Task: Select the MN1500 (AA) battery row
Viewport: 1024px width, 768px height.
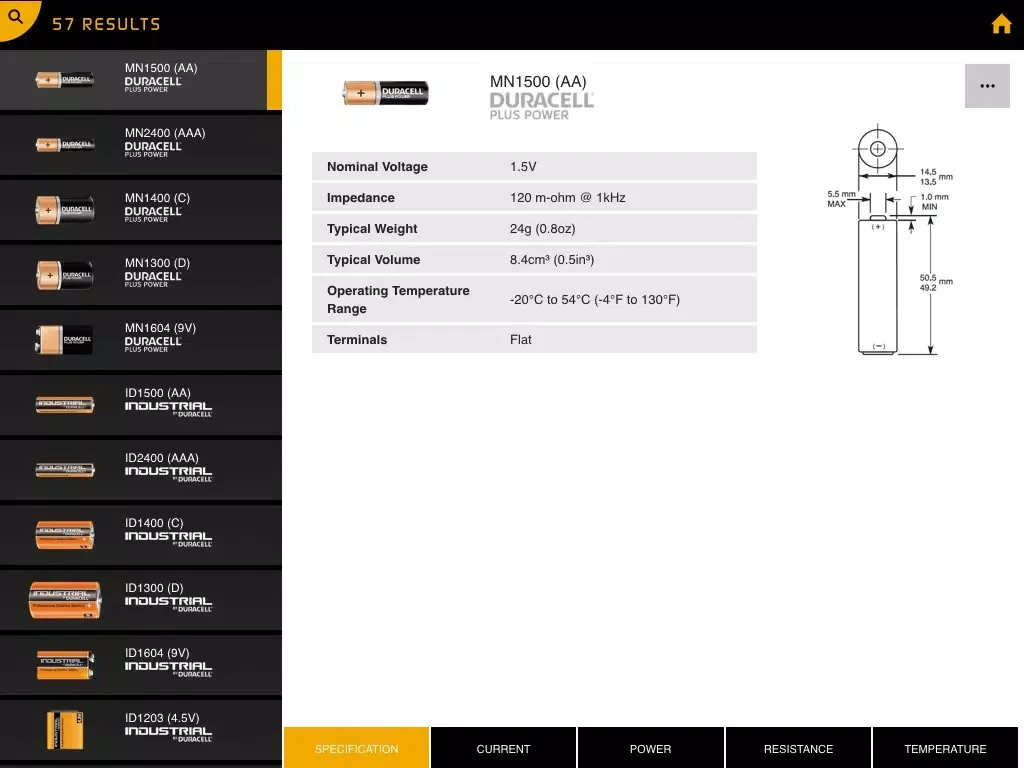Action: (x=140, y=80)
